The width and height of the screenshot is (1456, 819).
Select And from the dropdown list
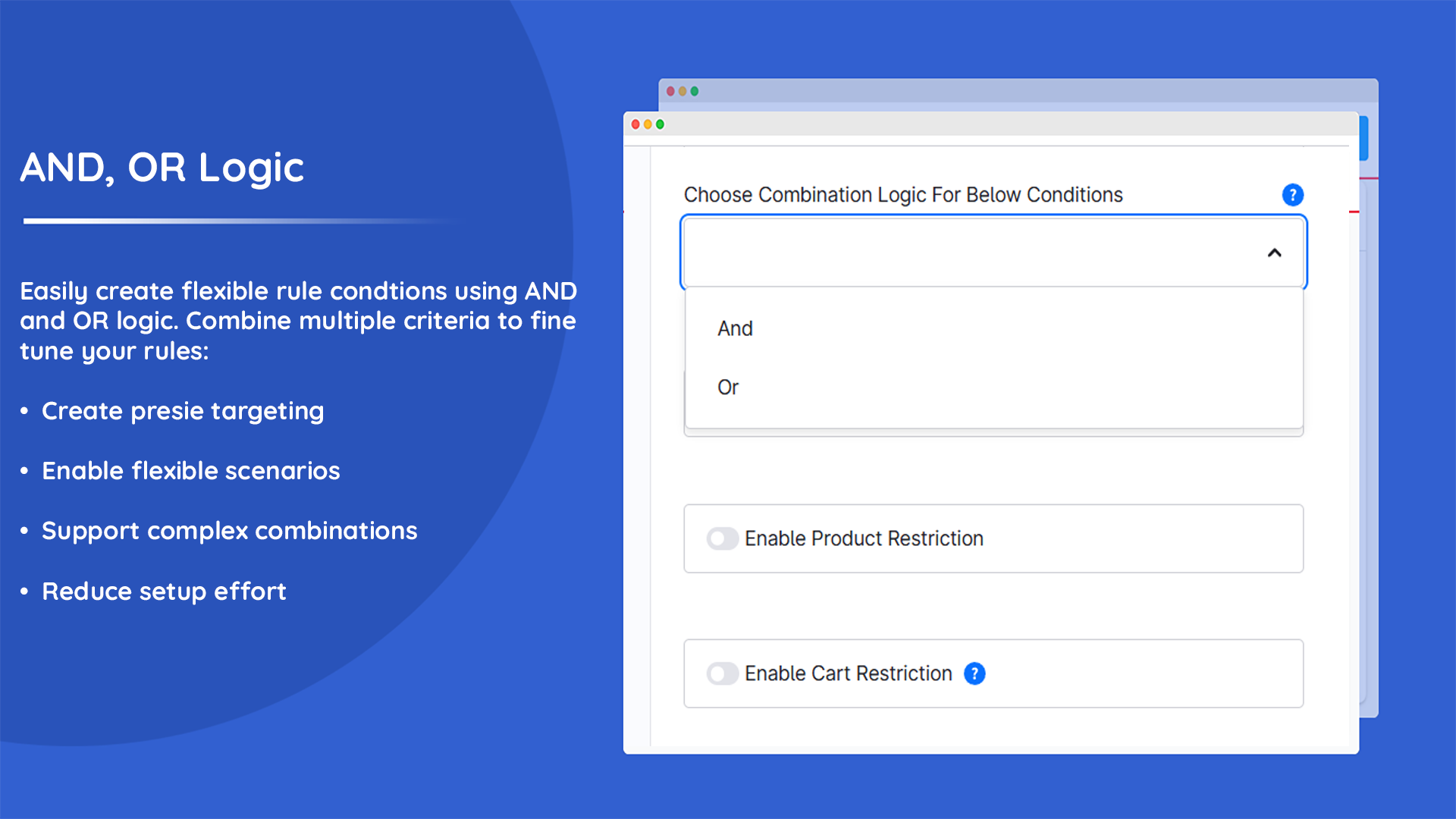tap(735, 328)
